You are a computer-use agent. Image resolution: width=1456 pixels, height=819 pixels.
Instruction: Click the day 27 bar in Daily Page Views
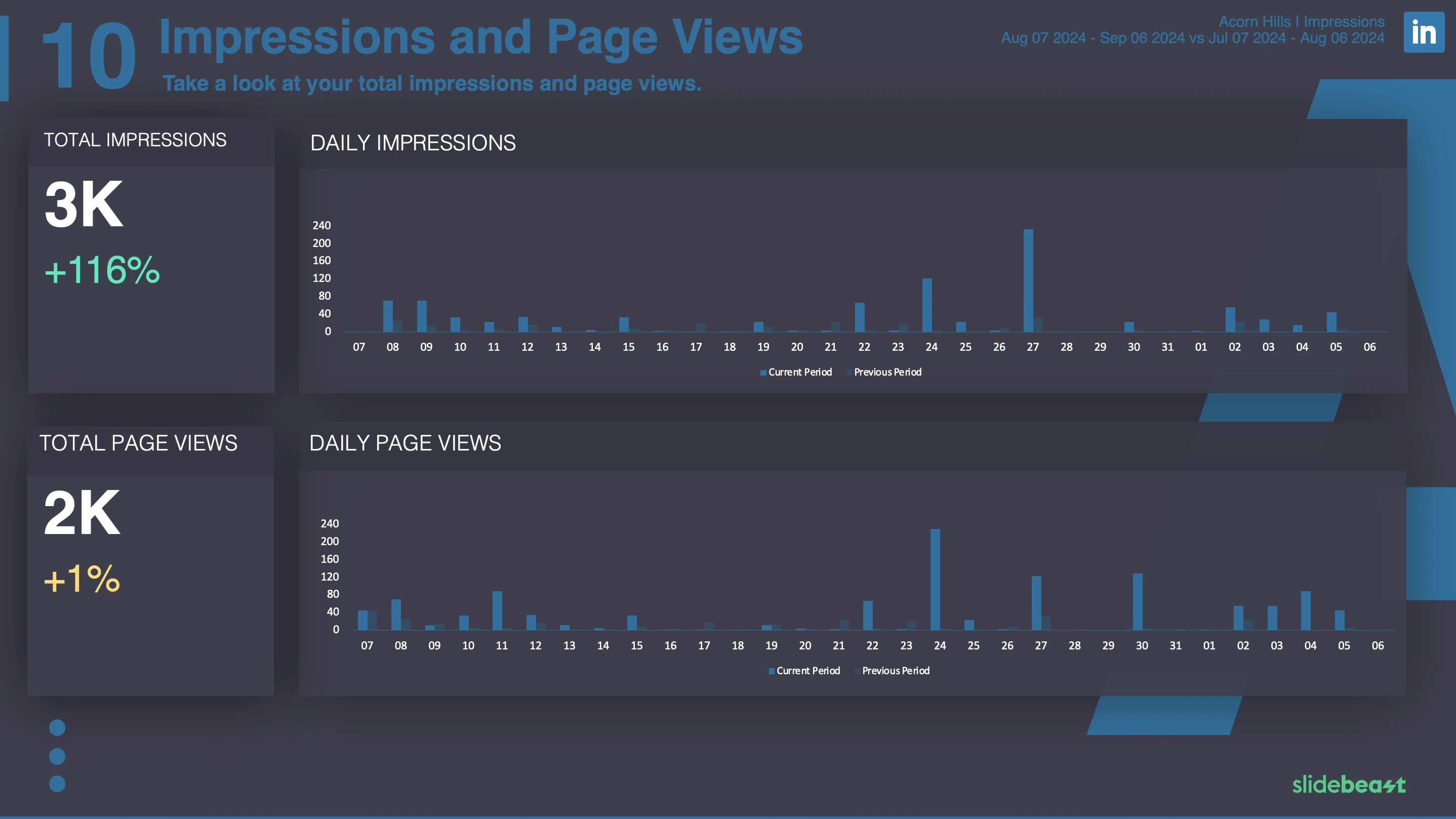(1036, 603)
